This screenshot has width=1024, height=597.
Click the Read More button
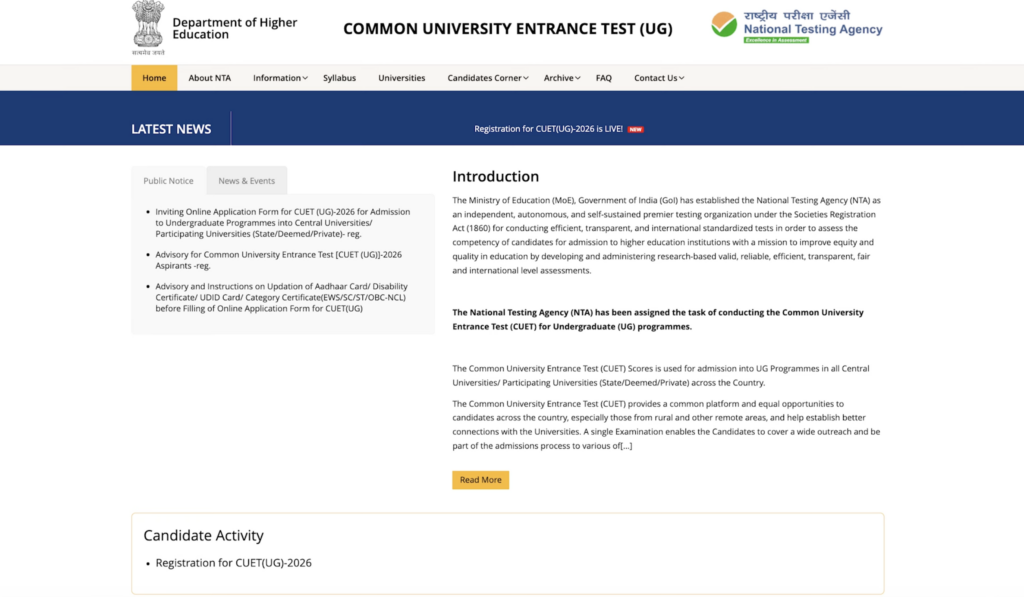(x=480, y=480)
